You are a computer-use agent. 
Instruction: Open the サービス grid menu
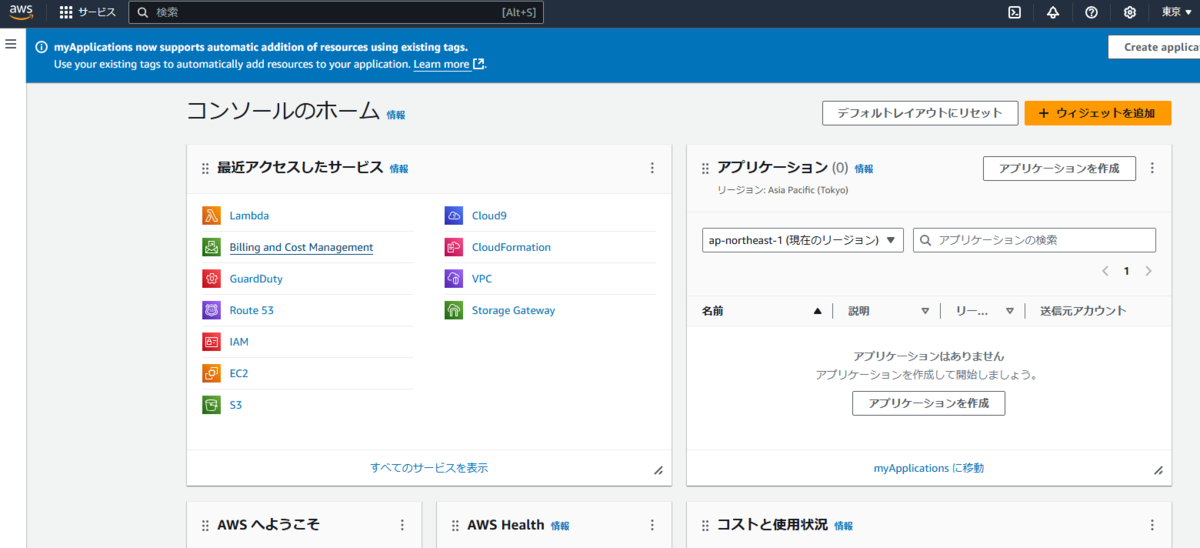tap(88, 12)
